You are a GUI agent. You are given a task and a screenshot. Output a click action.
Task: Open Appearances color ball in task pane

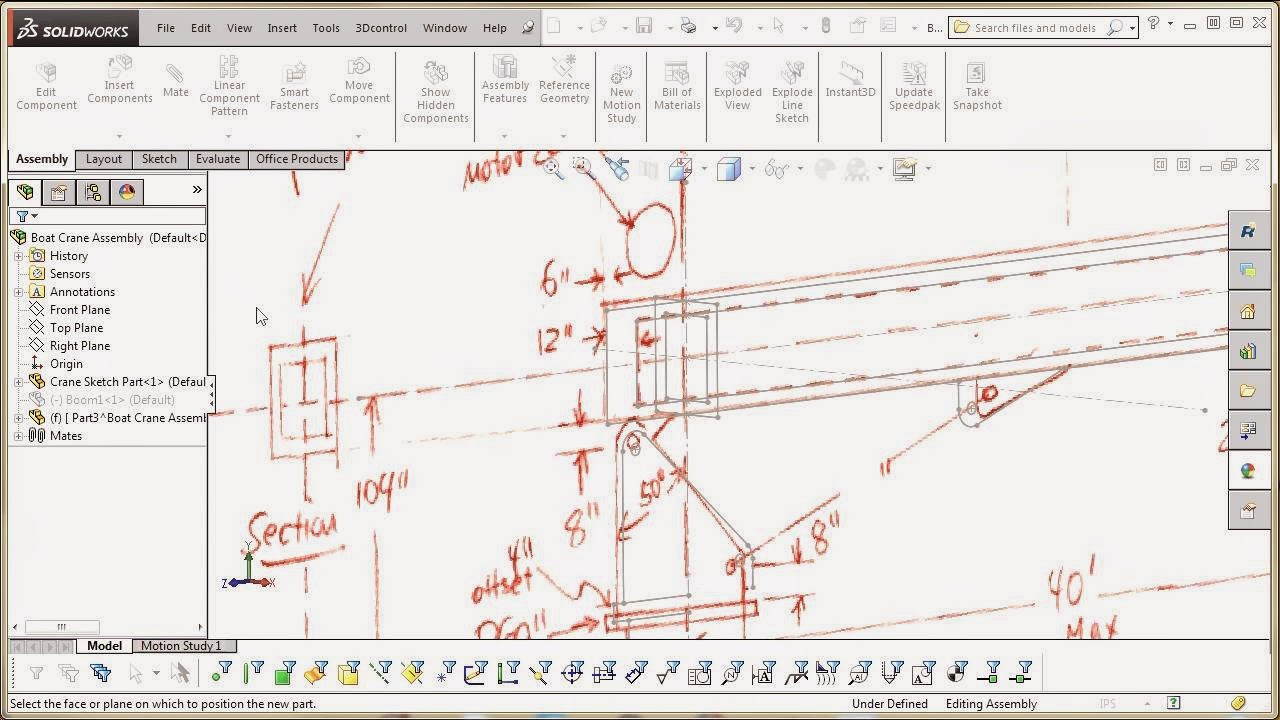point(1248,471)
